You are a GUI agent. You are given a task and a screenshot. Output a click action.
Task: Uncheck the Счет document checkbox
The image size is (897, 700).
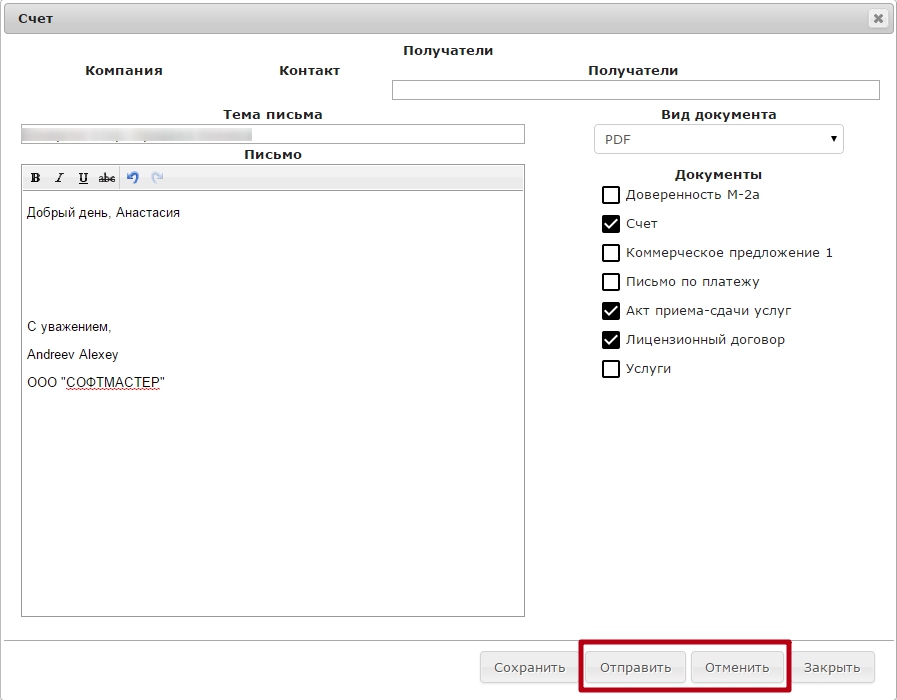[611, 224]
